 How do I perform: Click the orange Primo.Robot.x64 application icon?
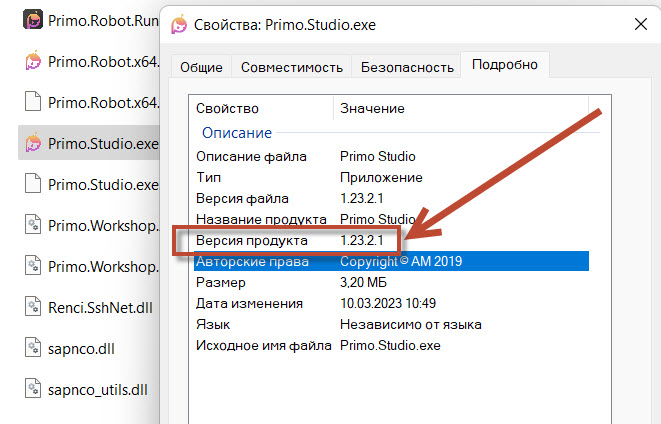(x=33, y=61)
